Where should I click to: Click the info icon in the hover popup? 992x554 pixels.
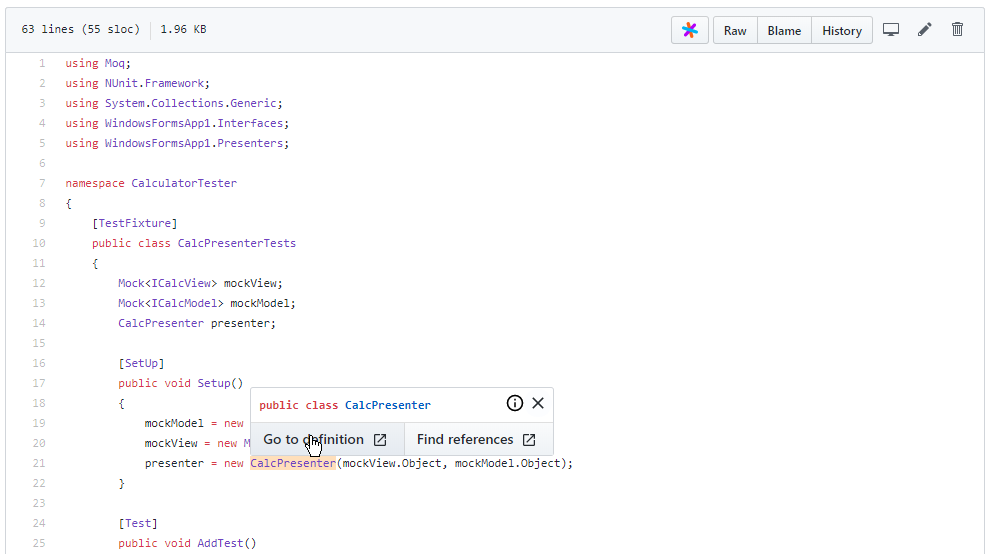click(515, 404)
